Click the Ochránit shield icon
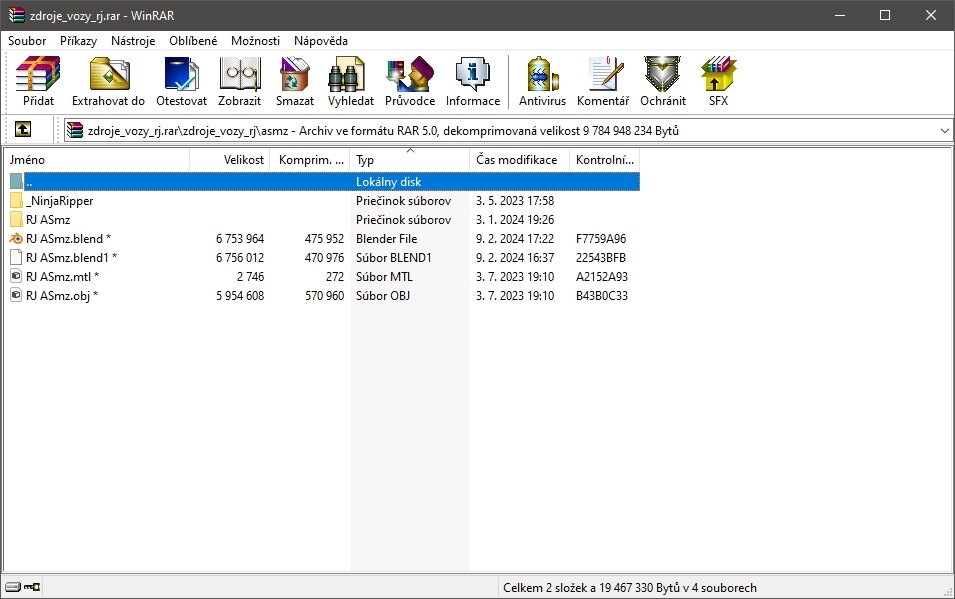The height and width of the screenshot is (599, 955). click(663, 74)
